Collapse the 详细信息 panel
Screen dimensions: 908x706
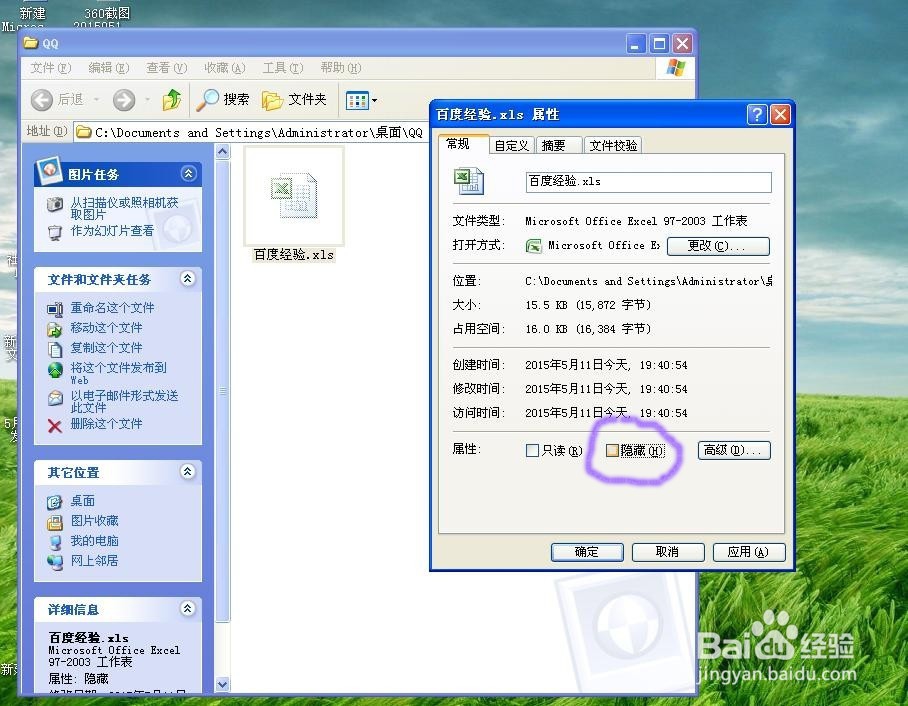pyautogui.click(x=188, y=608)
